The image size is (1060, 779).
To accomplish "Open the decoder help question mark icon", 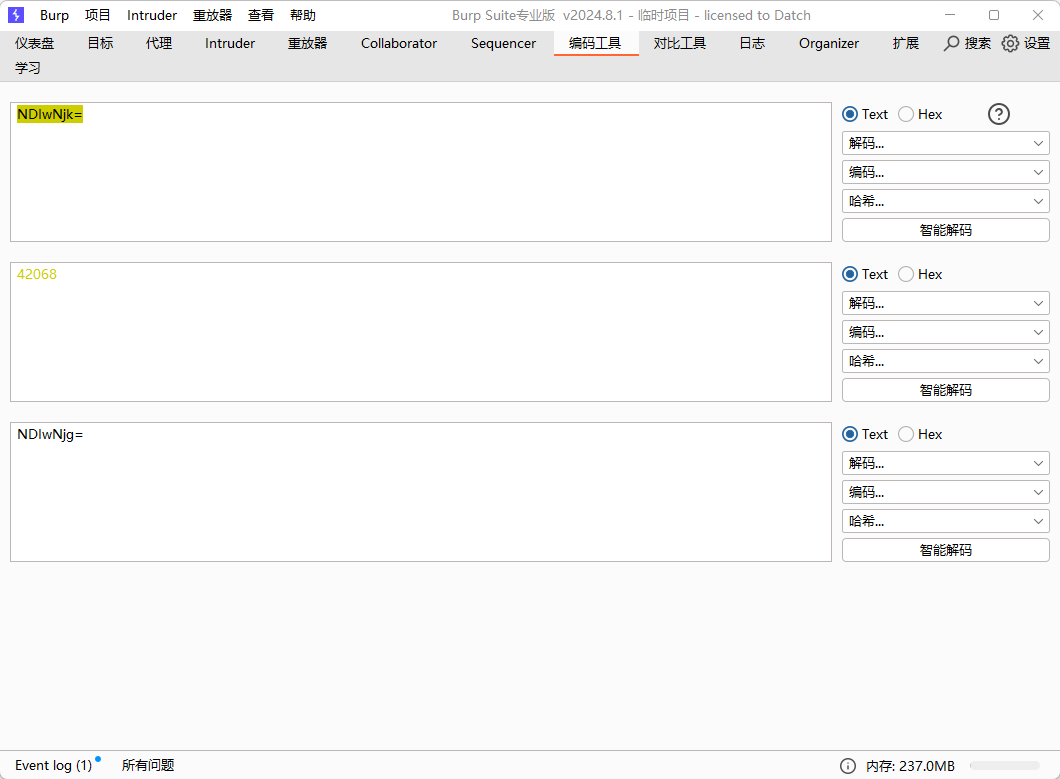I will coord(998,114).
